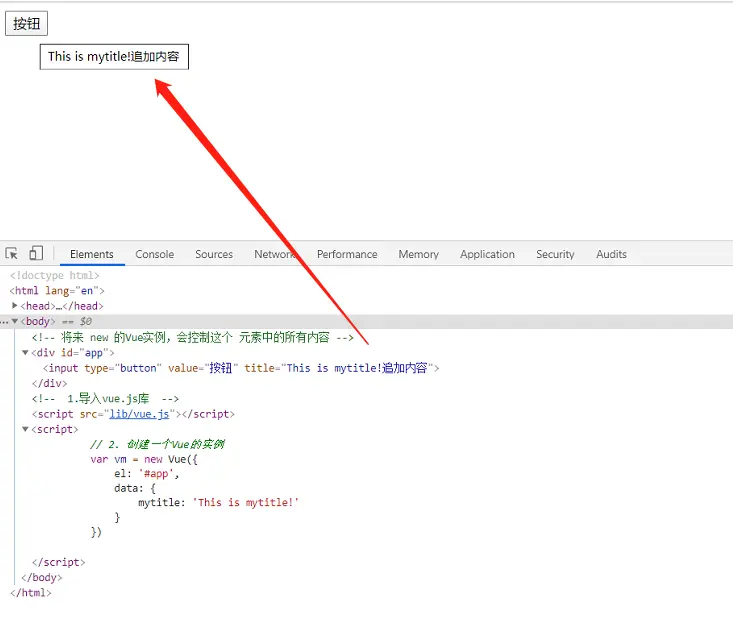Image resolution: width=733 pixels, height=622 pixels.
Task: Open the Network tab
Action: pyautogui.click(x=275, y=254)
